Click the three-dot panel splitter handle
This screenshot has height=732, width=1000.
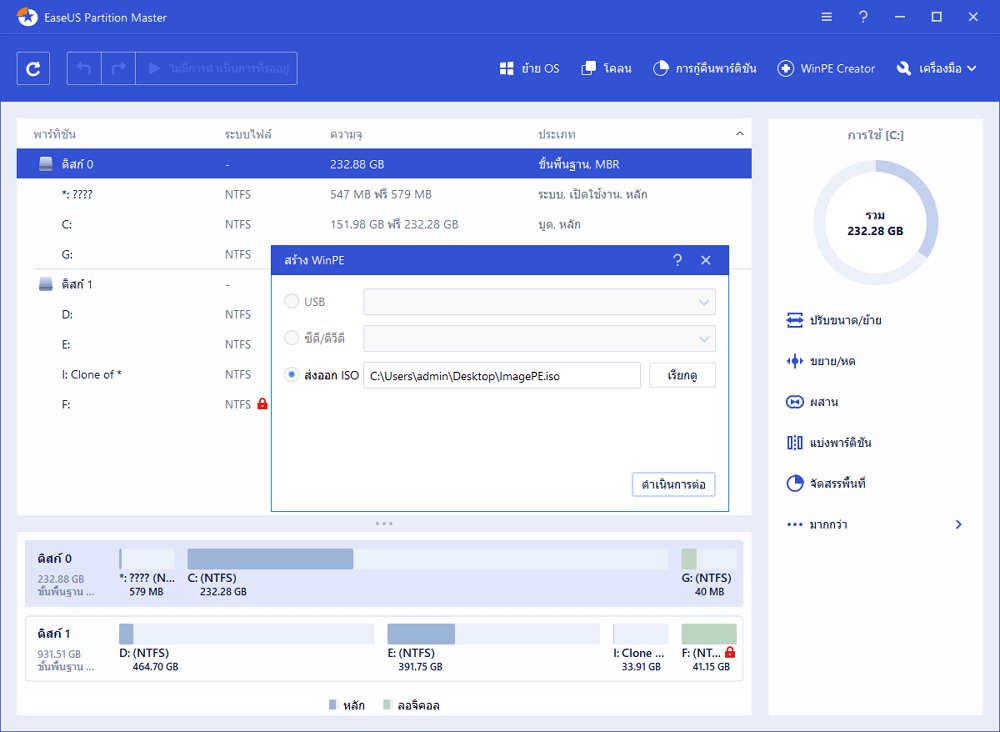384,523
